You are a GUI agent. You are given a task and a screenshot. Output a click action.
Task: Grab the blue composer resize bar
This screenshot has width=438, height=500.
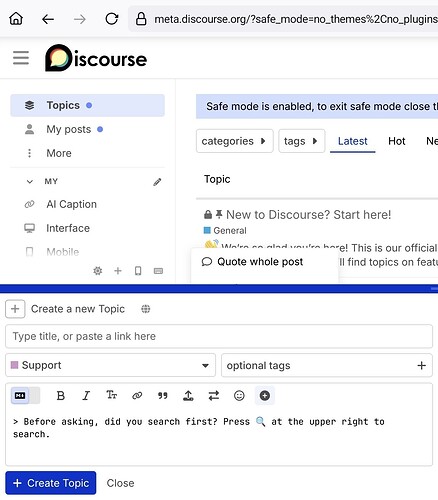click(219, 288)
